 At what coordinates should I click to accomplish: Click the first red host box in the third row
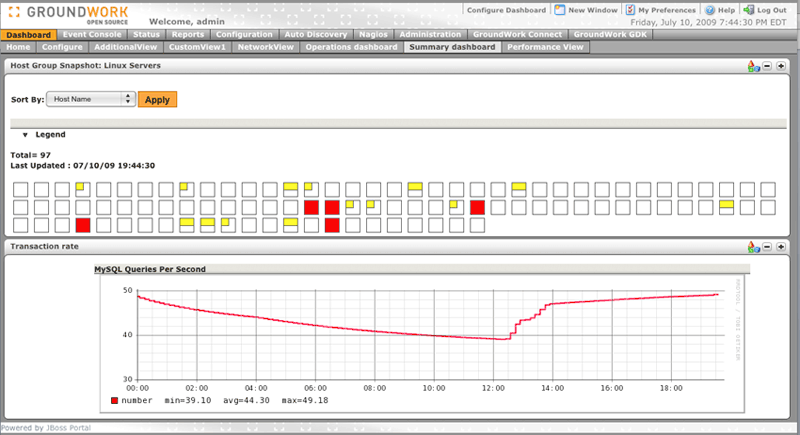pyautogui.click(x=83, y=225)
